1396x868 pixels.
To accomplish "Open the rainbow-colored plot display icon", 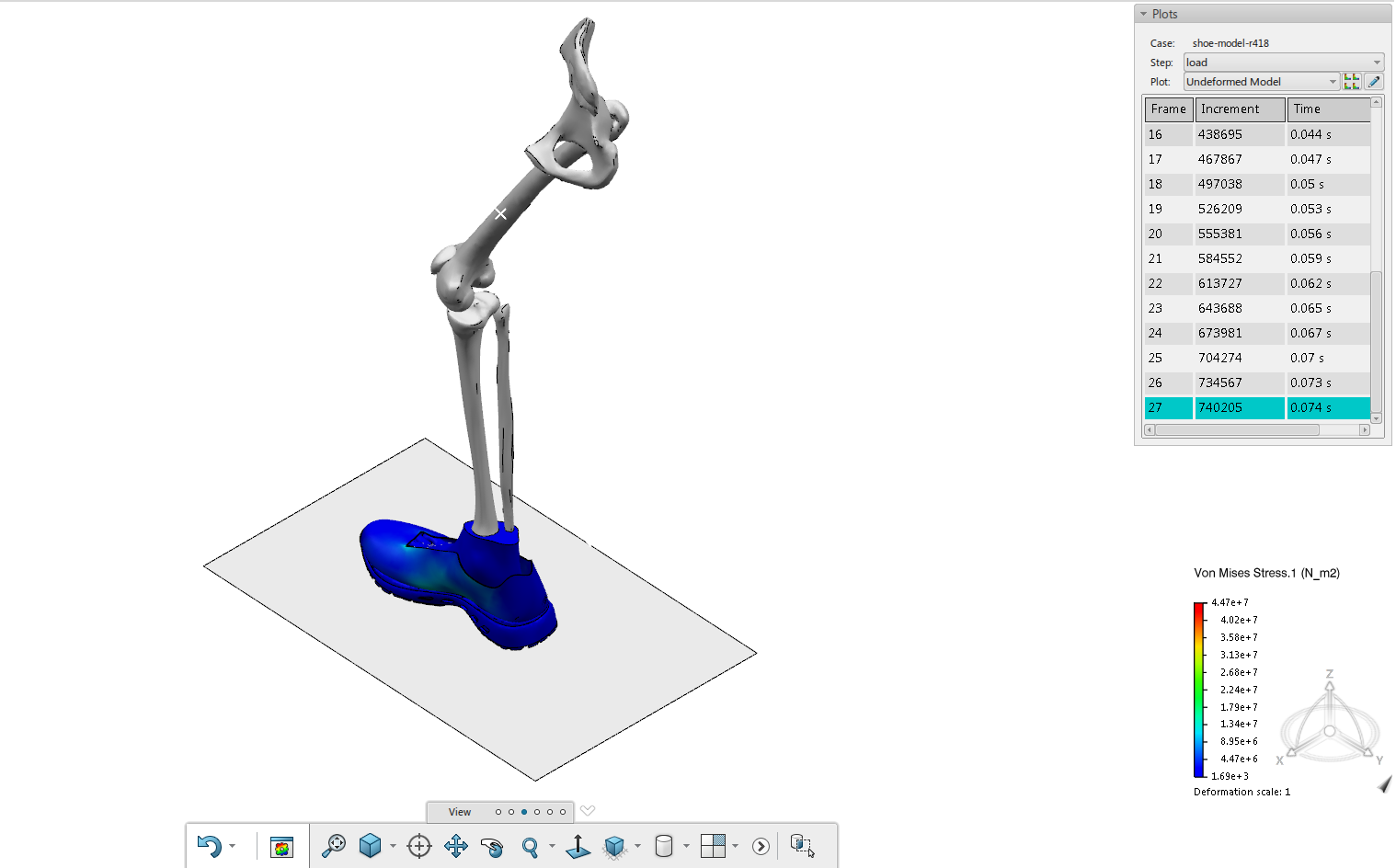I will (x=281, y=847).
